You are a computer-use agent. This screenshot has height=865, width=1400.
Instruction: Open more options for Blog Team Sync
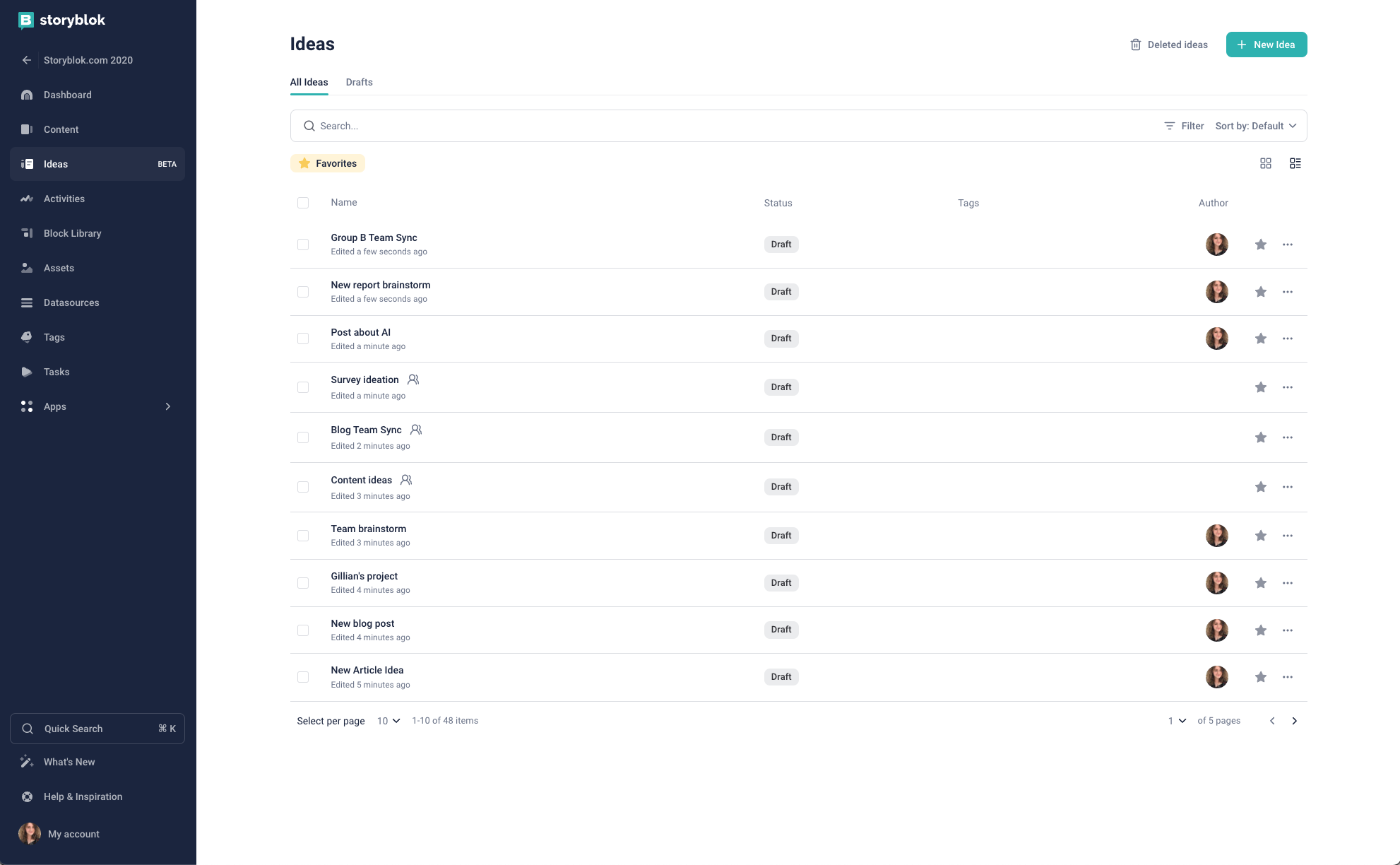point(1288,437)
